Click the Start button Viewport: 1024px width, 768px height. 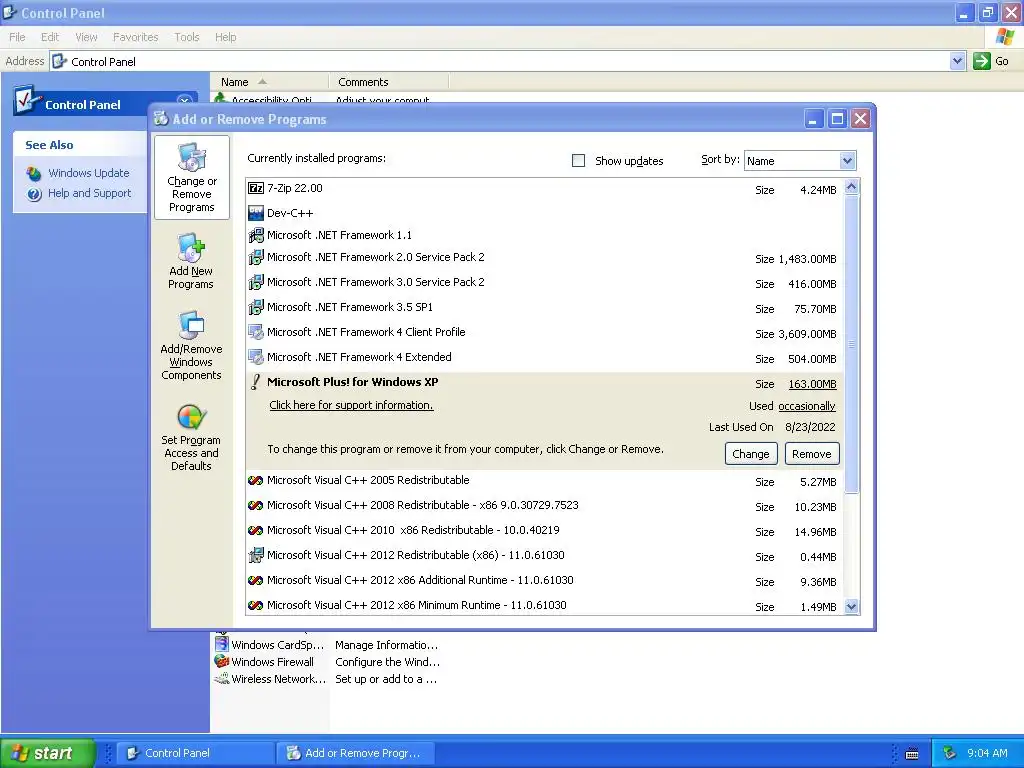(x=47, y=753)
